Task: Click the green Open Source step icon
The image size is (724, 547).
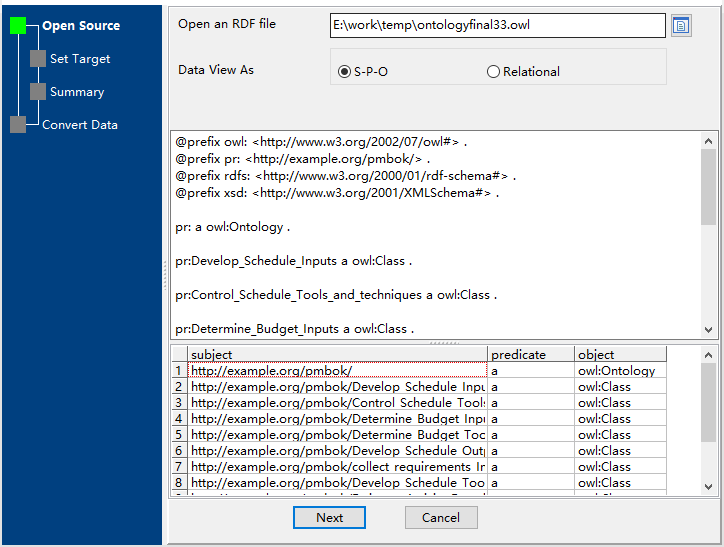Action: click(18, 26)
